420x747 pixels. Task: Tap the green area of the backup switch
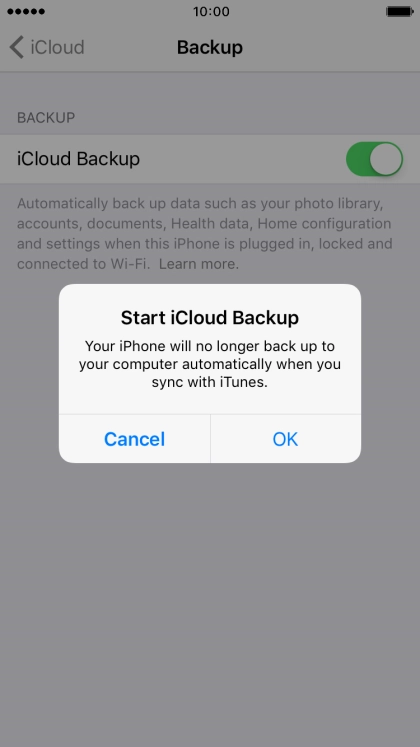pos(358,159)
